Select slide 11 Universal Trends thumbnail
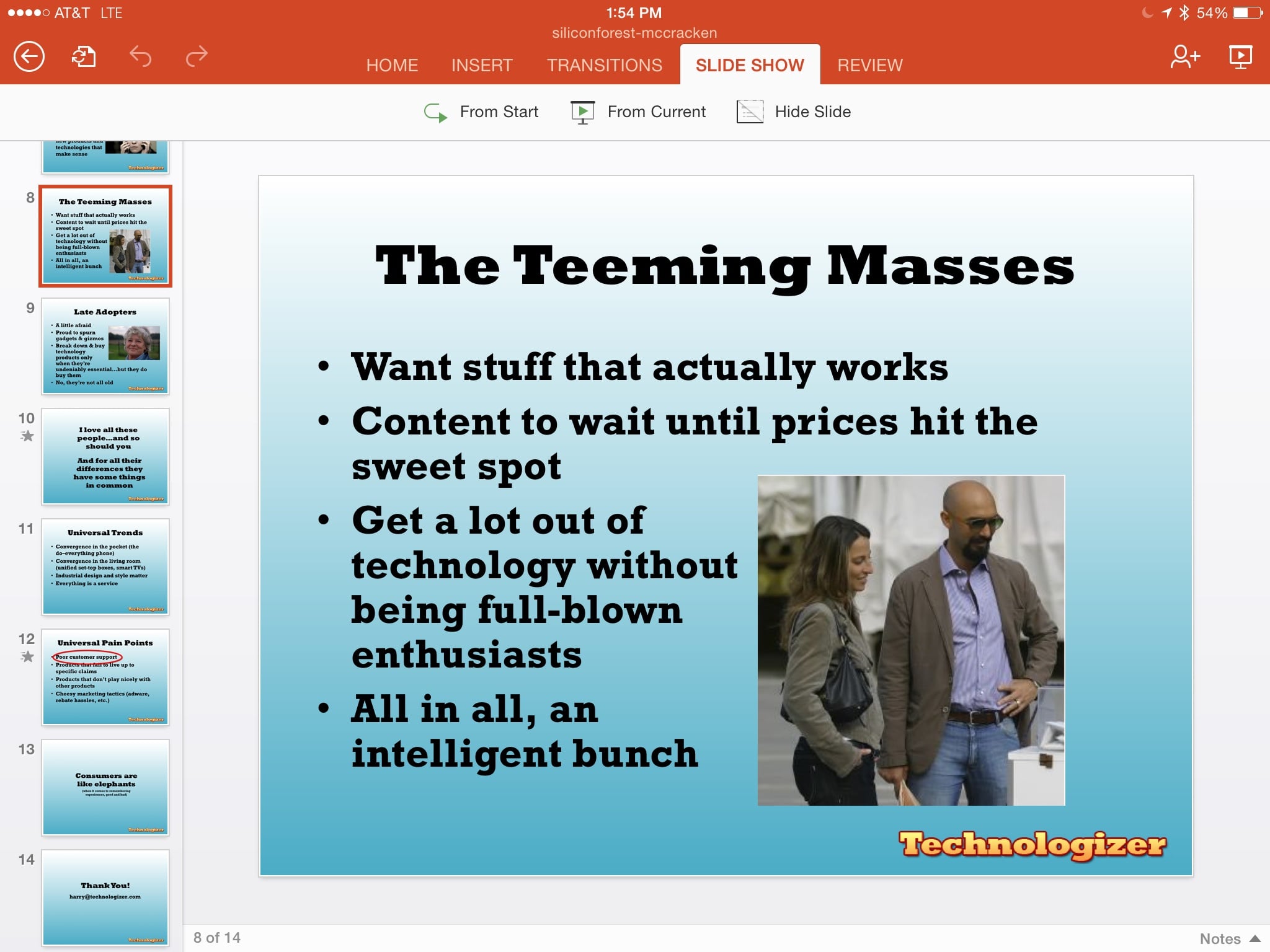The height and width of the screenshot is (952, 1270). coord(105,566)
